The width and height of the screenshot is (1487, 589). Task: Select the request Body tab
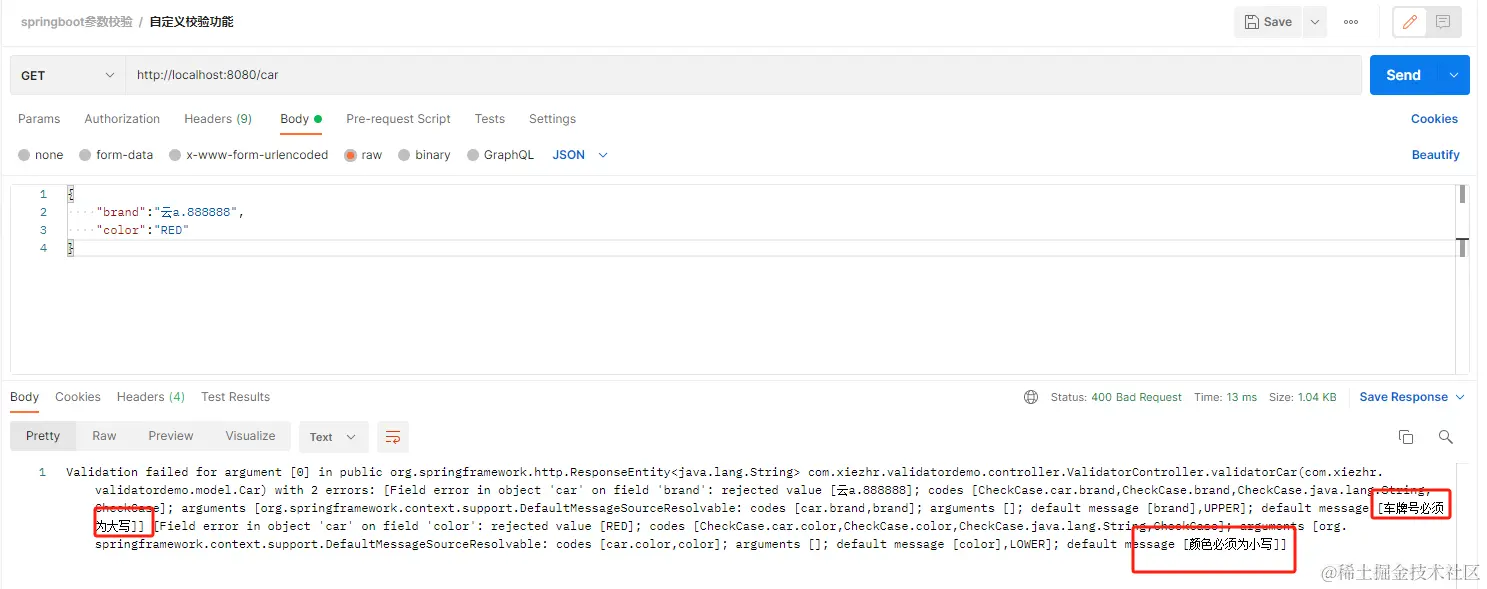300,119
